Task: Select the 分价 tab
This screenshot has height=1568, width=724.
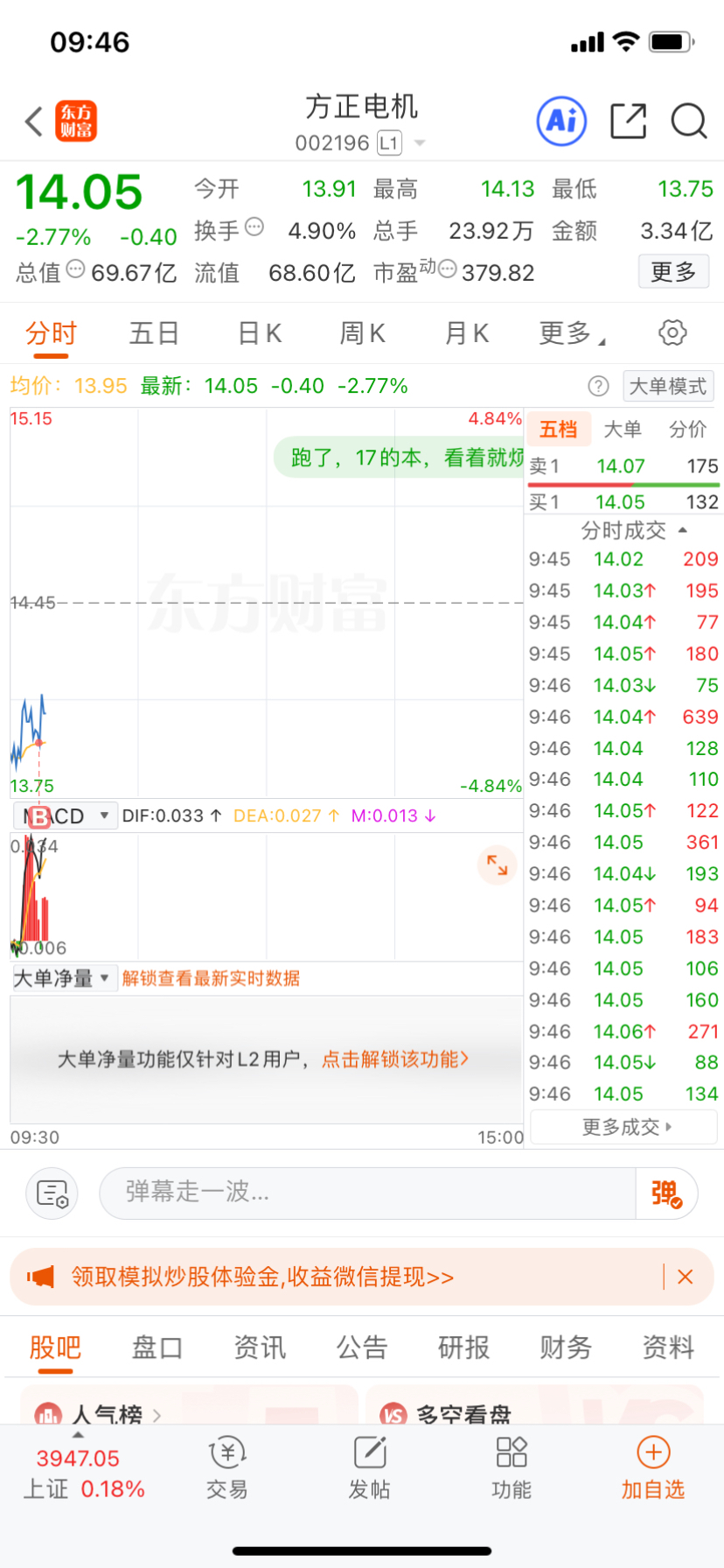Action: [688, 429]
